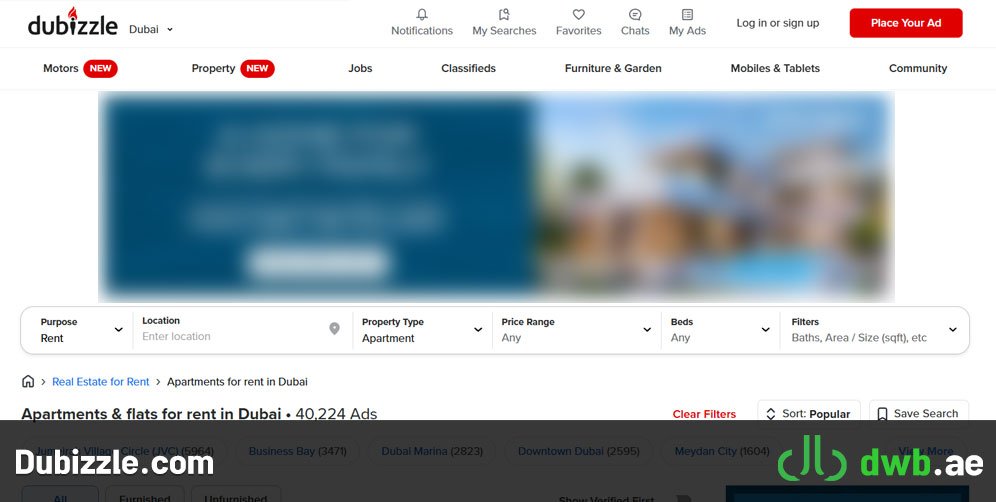996x502 pixels.
Task: Open the Price Range dropdown
Action: 576,330
